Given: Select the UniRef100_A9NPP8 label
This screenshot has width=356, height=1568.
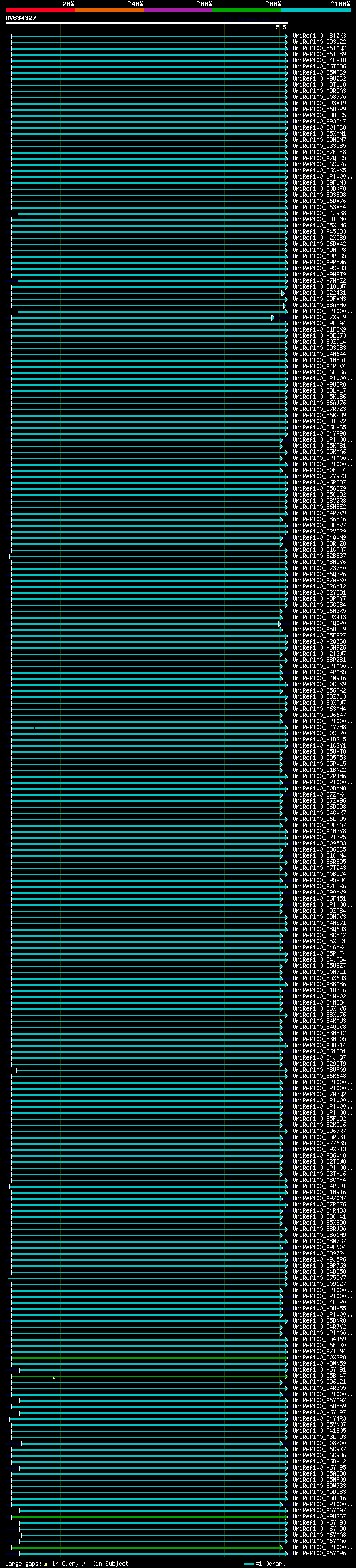Looking at the screenshot, I should [319, 250].
